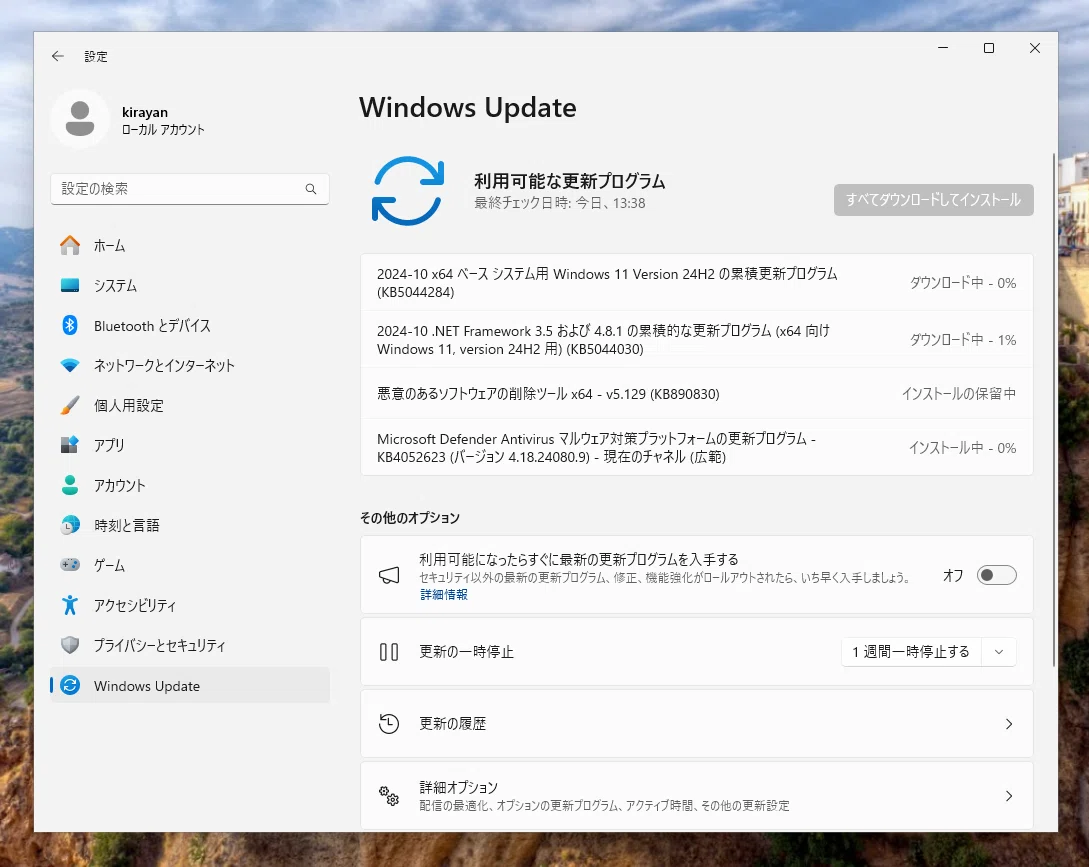This screenshot has height=867, width=1089.
Task: Click the Home (ホーム) house icon
Action: click(x=69, y=245)
